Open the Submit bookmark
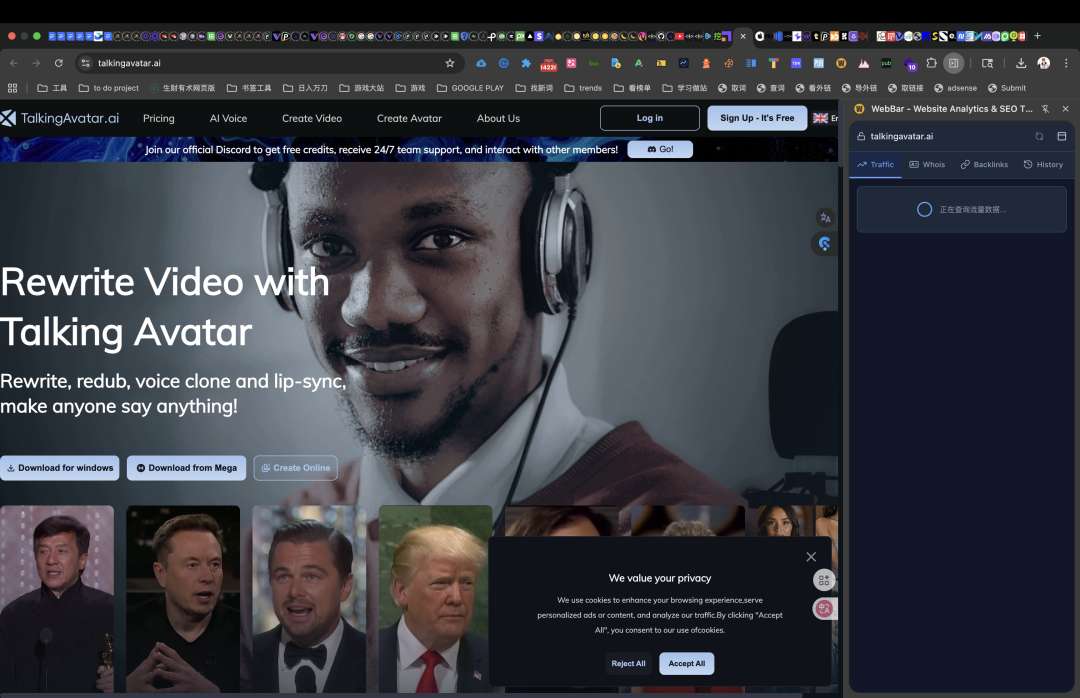Viewport: 1080px width, 698px height. tap(1006, 88)
